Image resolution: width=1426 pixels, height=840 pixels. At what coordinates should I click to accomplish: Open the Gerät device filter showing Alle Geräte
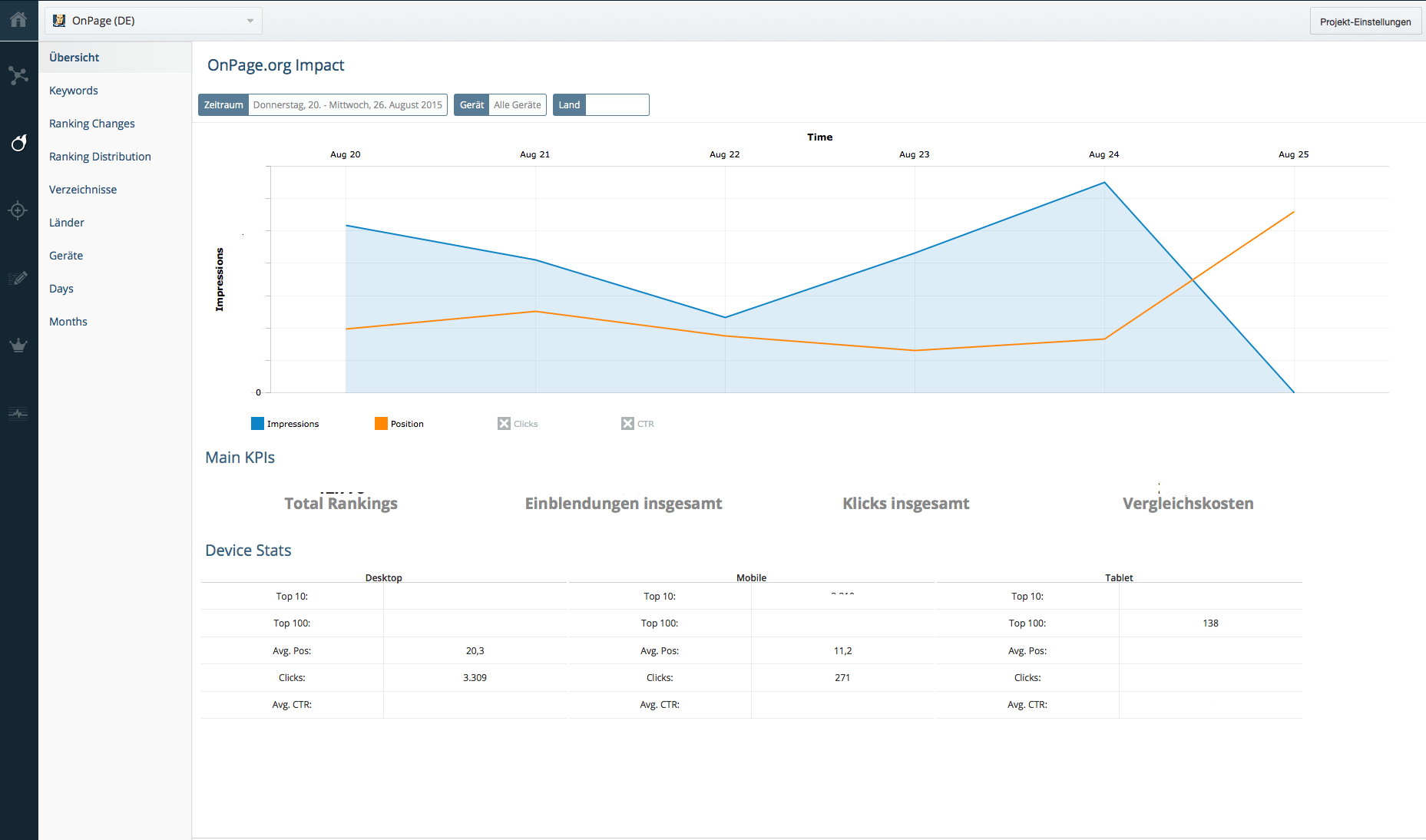517,104
